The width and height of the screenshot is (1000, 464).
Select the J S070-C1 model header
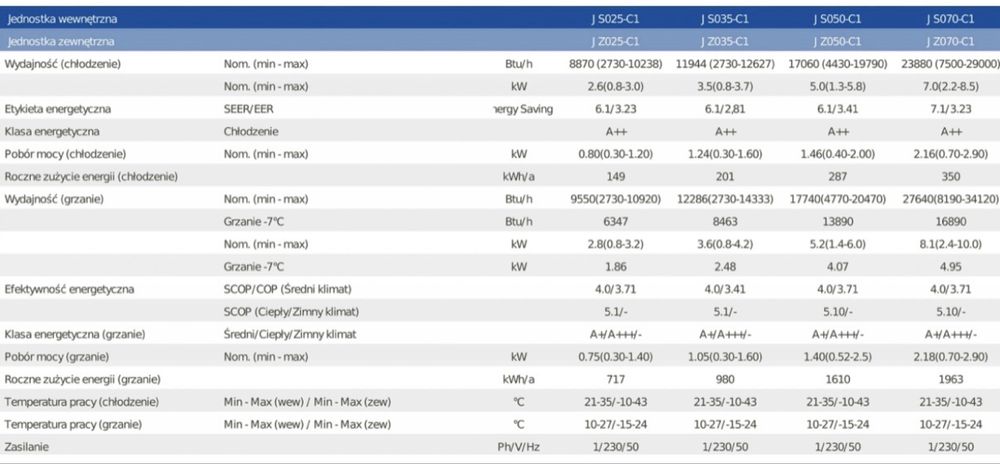pyautogui.click(x=950, y=19)
